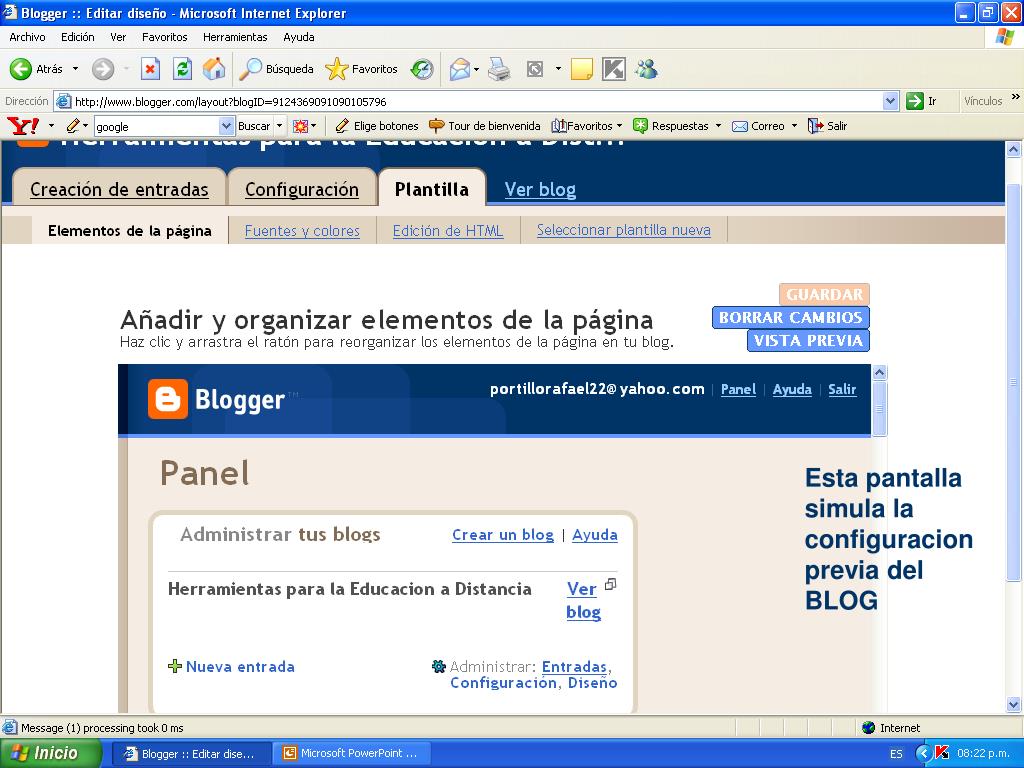Click the main page scrollbar up arrow
The width and height of the screenshot is (1024, 768).
click(x=1014, y=150)
